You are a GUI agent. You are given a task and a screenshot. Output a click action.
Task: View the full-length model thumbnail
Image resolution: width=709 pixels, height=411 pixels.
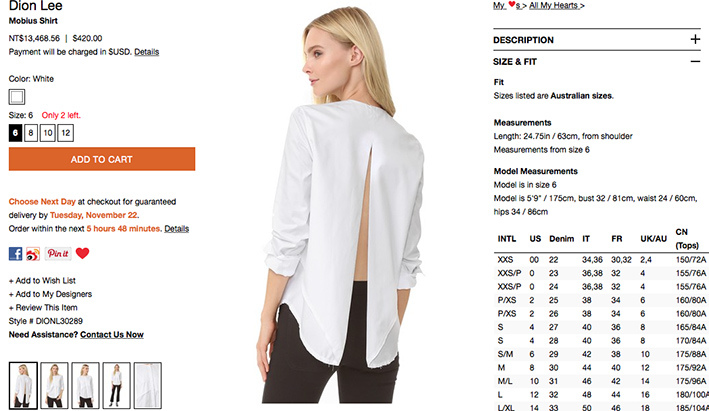click(116, 386)
